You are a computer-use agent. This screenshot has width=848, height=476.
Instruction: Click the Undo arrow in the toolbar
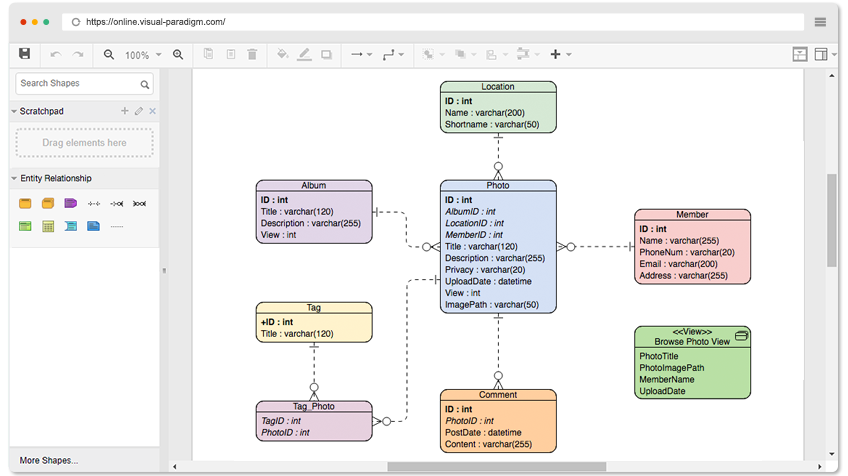[x=55, y=54]
